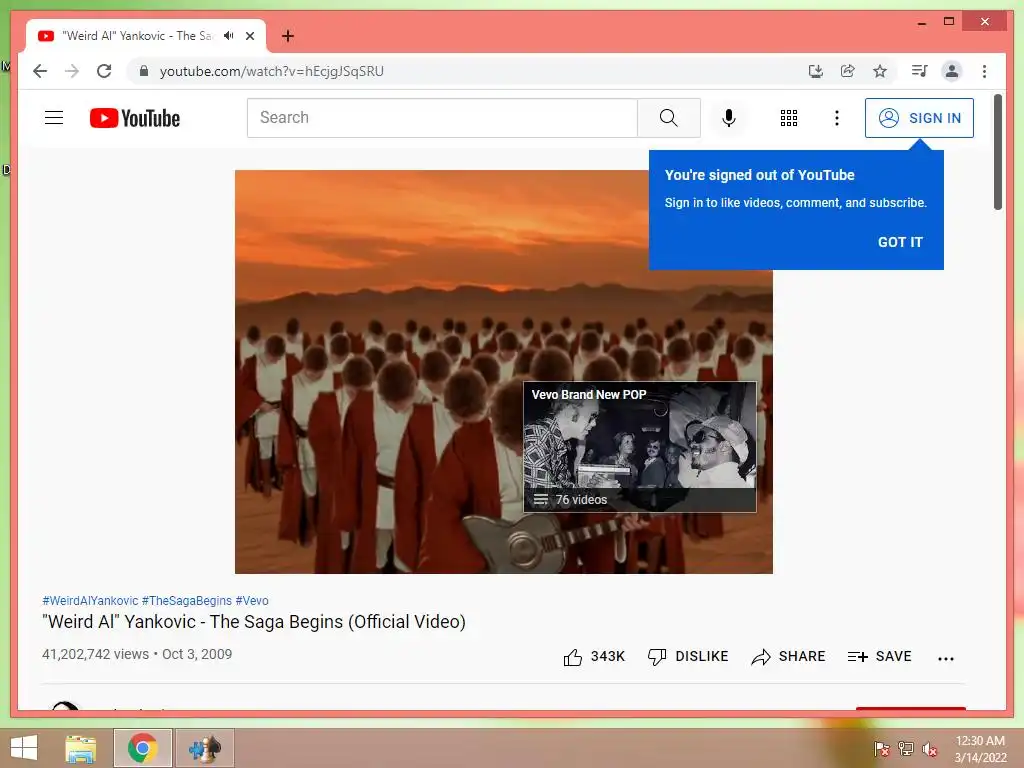Go to YouTube home via logo
Image resolution: width=1024 pixels, height=768 pixels.
coord(135,118)
